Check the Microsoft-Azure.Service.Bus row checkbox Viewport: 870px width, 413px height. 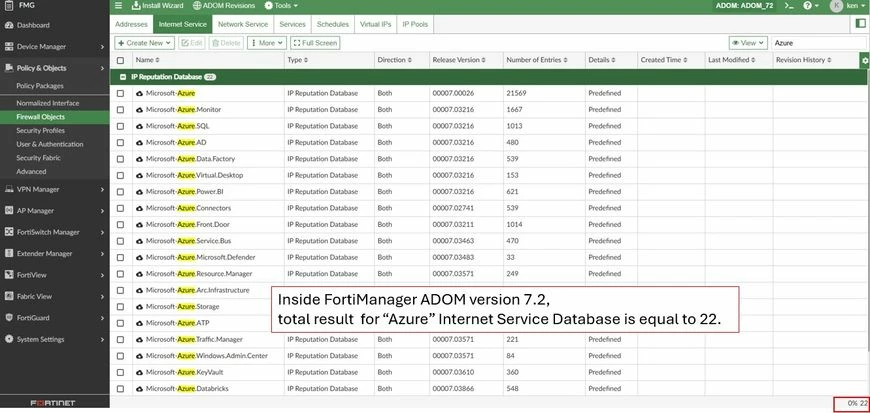click(x=120, y=241)
